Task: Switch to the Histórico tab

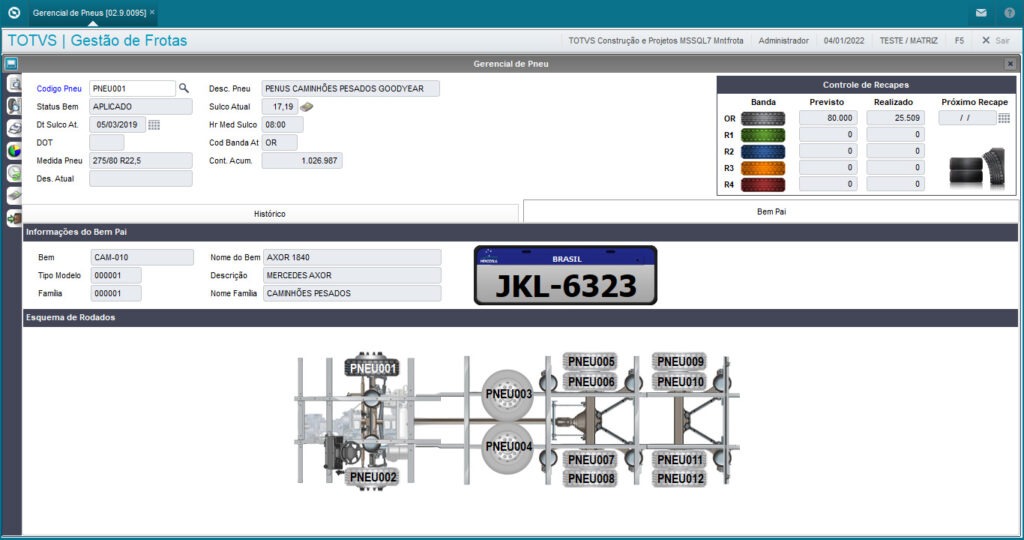Action: 270,214
